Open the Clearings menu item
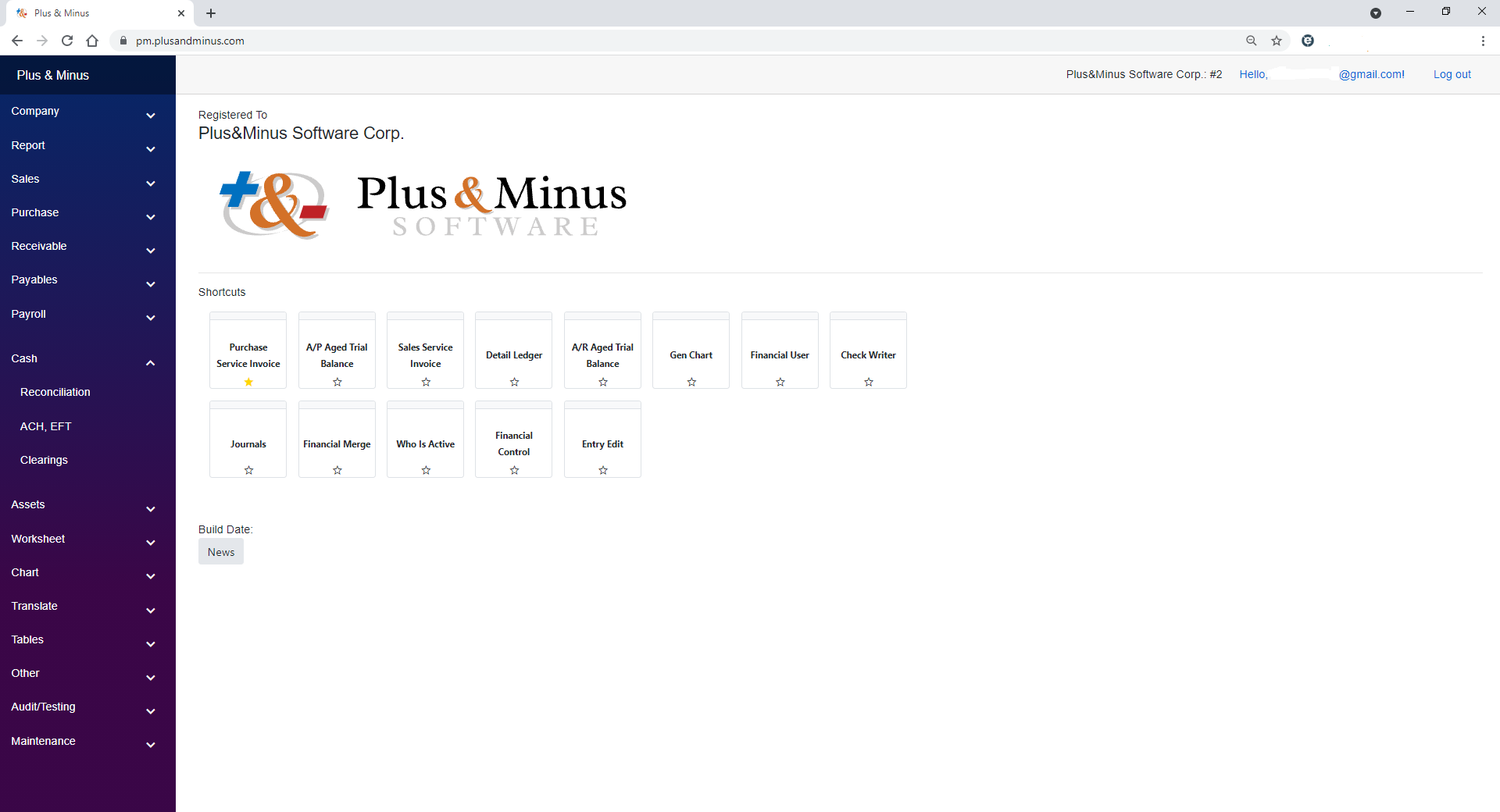 pos(44,460)
